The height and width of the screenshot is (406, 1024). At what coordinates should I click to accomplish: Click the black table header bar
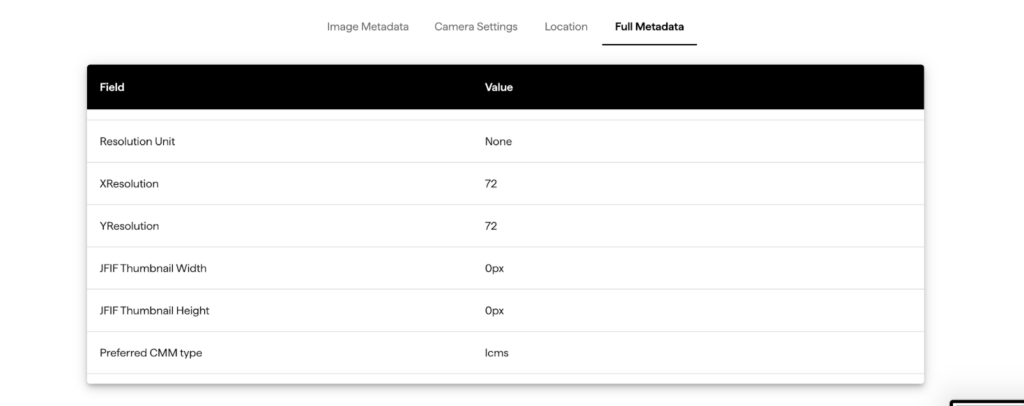[x=700, y=88]
